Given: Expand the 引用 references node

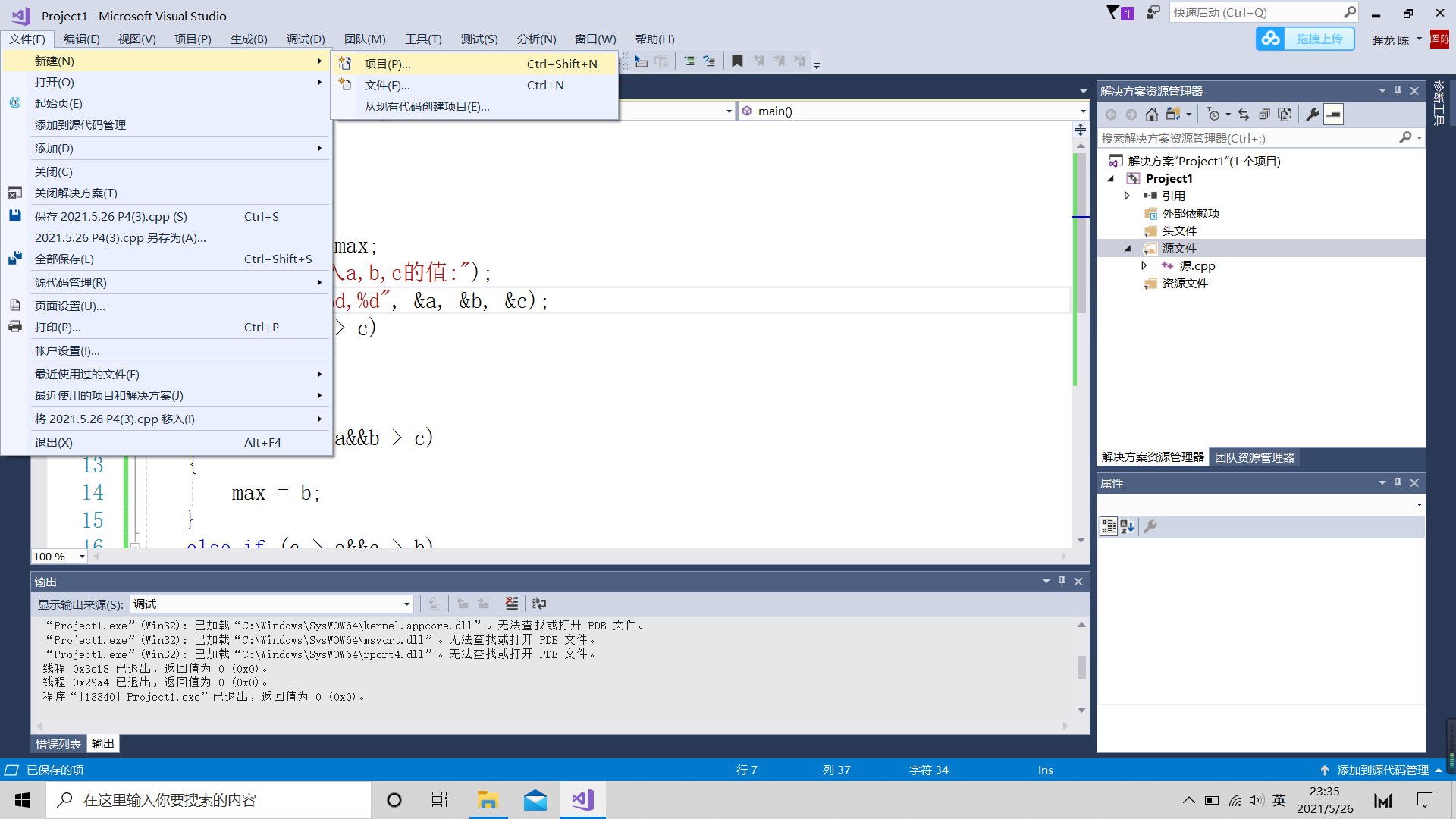Looking at the screenshot, I should point(1127,196).
